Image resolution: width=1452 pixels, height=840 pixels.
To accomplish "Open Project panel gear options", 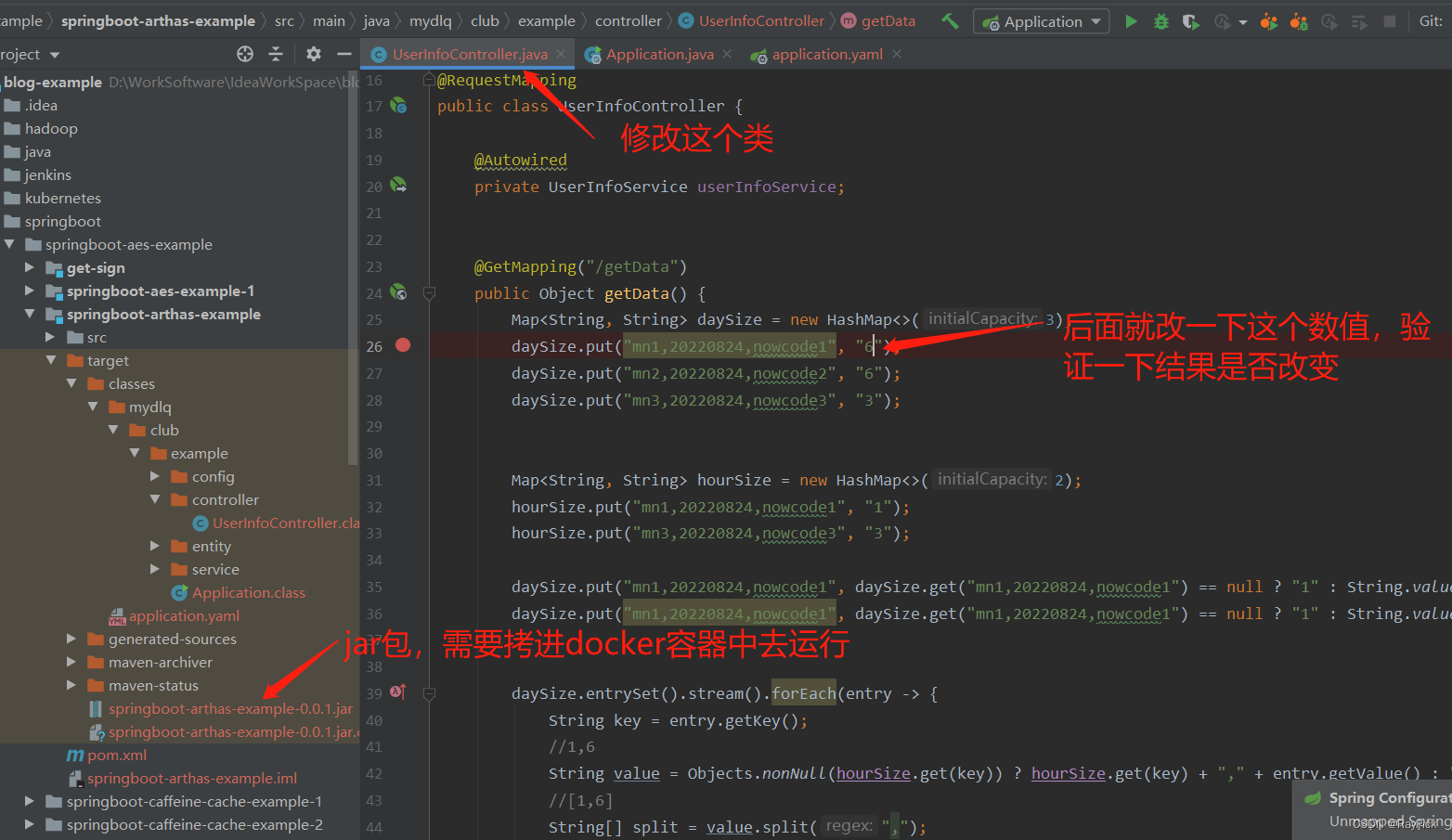I will (x=314, y=54).
